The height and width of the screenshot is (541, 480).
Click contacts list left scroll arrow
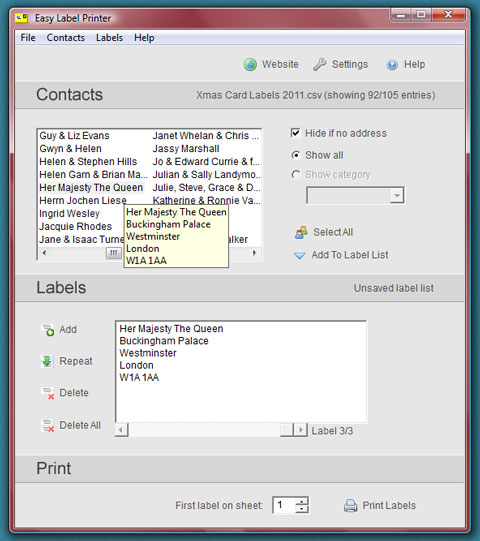pos(44,253)
